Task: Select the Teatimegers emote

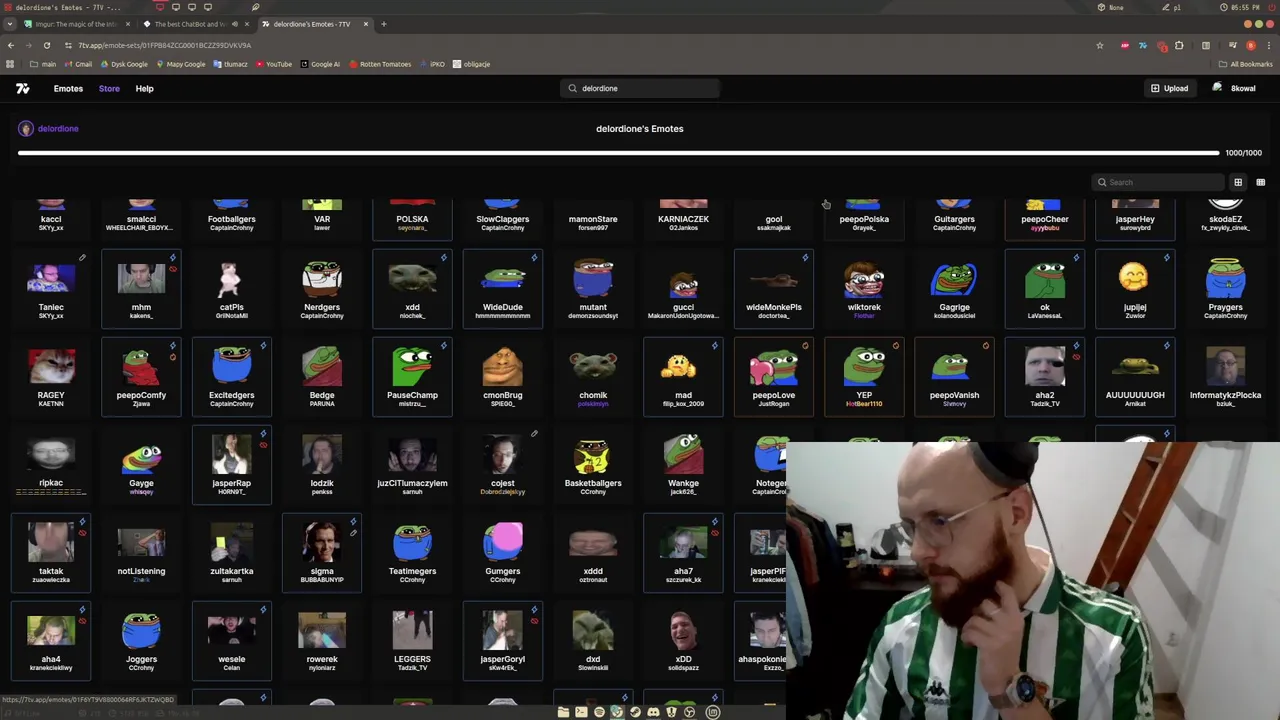Action: (x=412, y=552)
